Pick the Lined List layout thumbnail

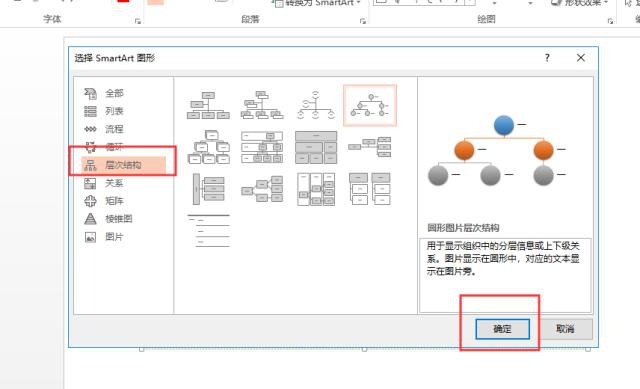(208, 231)
